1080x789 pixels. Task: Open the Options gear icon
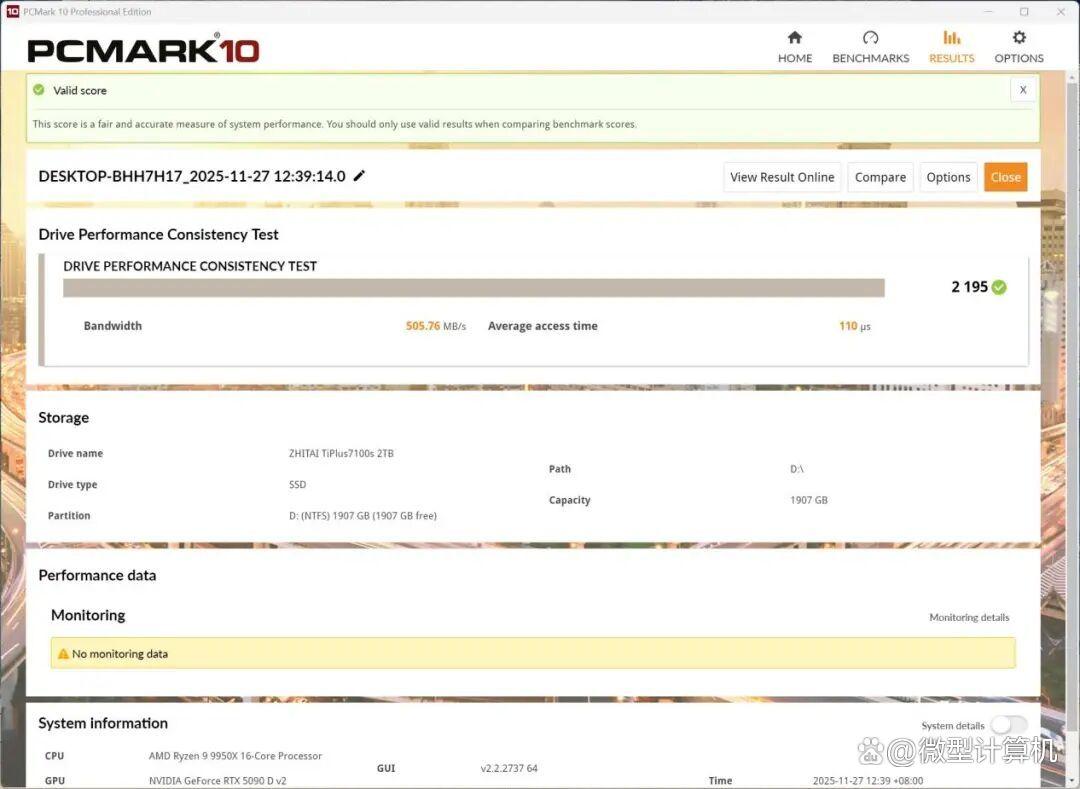pyautogui.click(x=1019, y=37)
